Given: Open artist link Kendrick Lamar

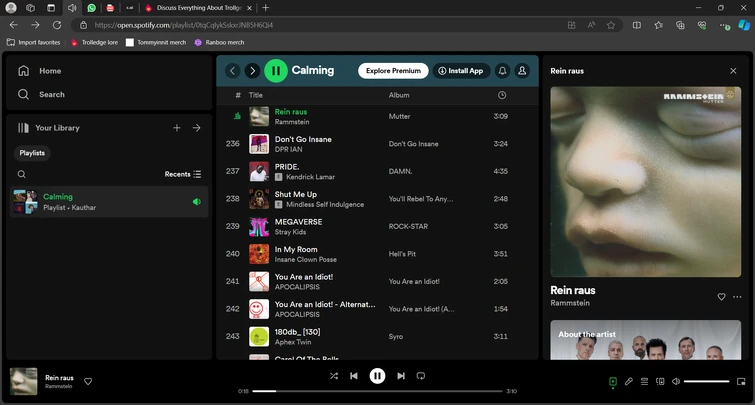Looking at the screenshot, I should pyautogui.click(x=311, y=177).
